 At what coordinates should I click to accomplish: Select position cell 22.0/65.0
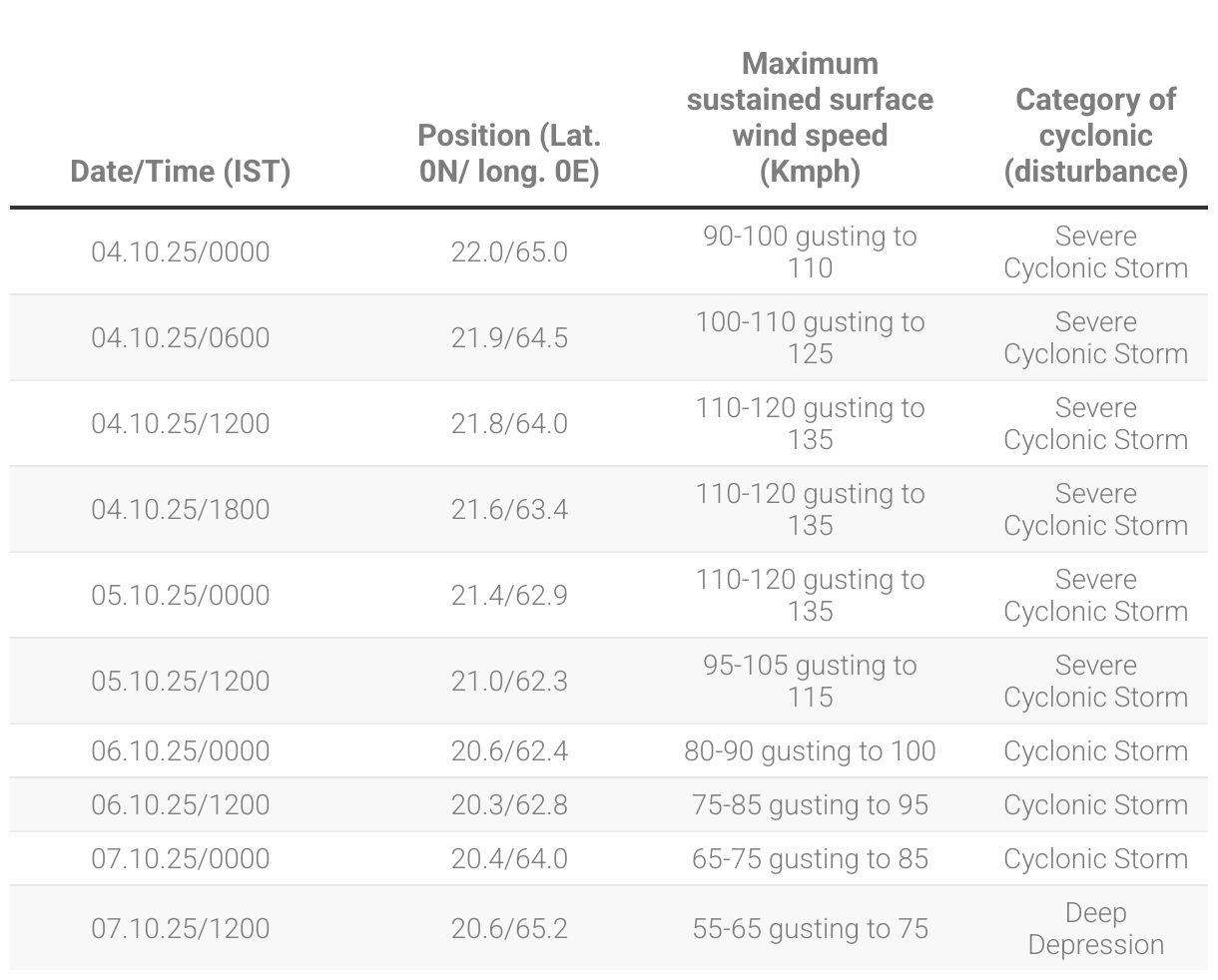pyautogui.click(x=509, y=251)
